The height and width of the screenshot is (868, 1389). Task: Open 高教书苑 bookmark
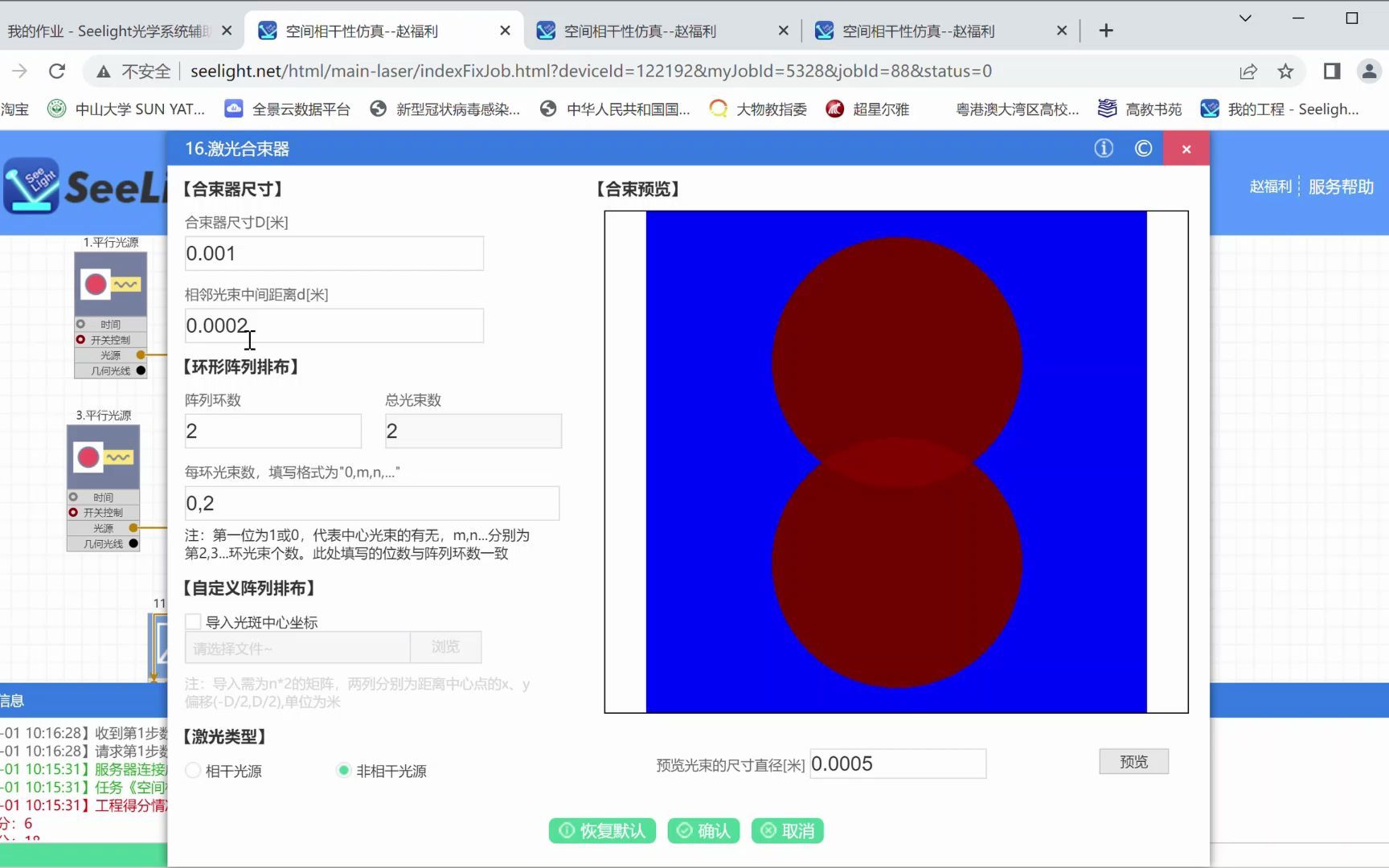(x=1140, y=108)
